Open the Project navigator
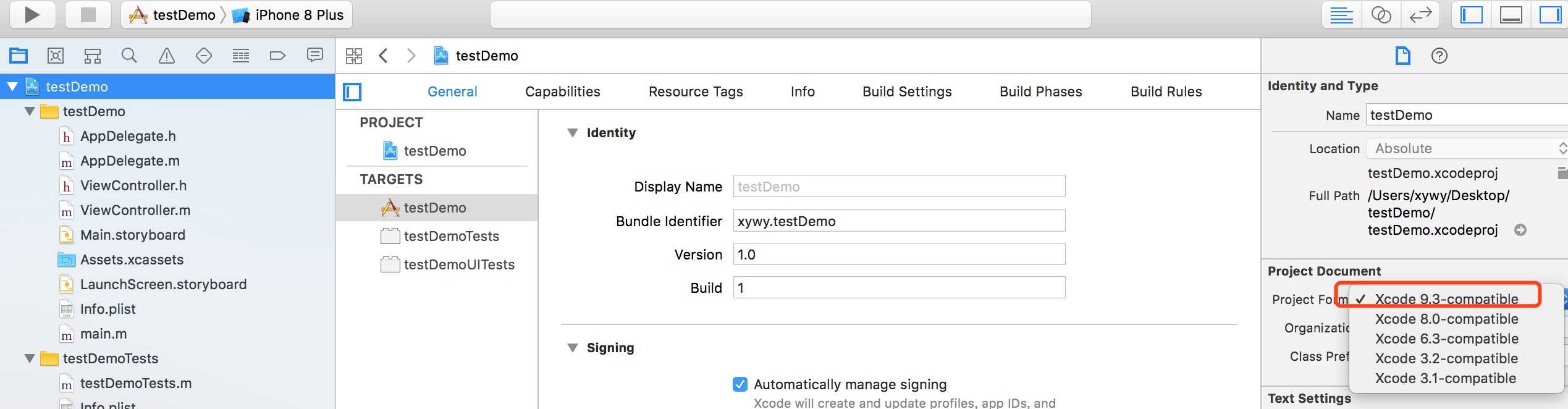The image size is (1568, 409). pos(19,56)
